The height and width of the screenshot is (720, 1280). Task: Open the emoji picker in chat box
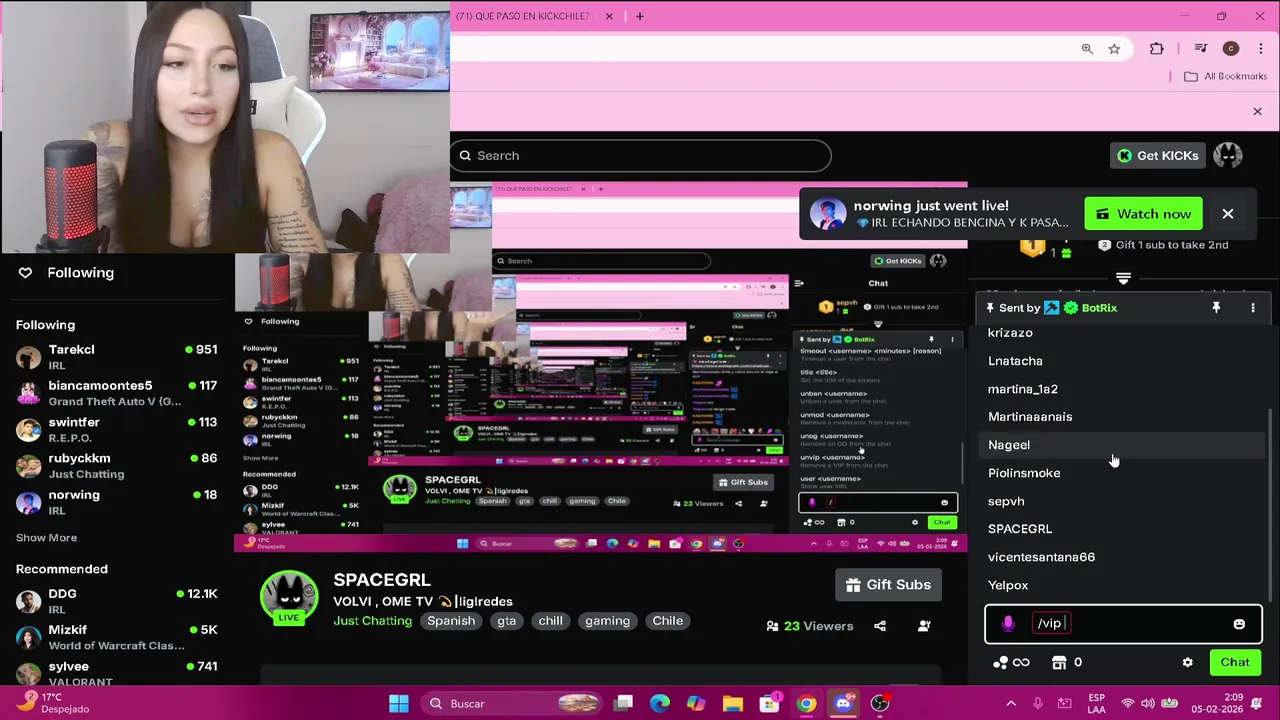[1239, 624]
